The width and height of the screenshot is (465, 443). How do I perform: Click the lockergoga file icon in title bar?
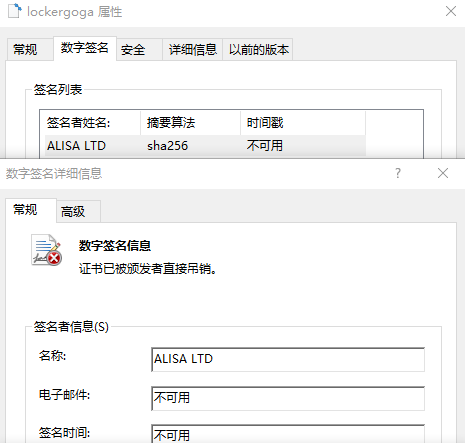pyautogui.click(x=15, y=11)
